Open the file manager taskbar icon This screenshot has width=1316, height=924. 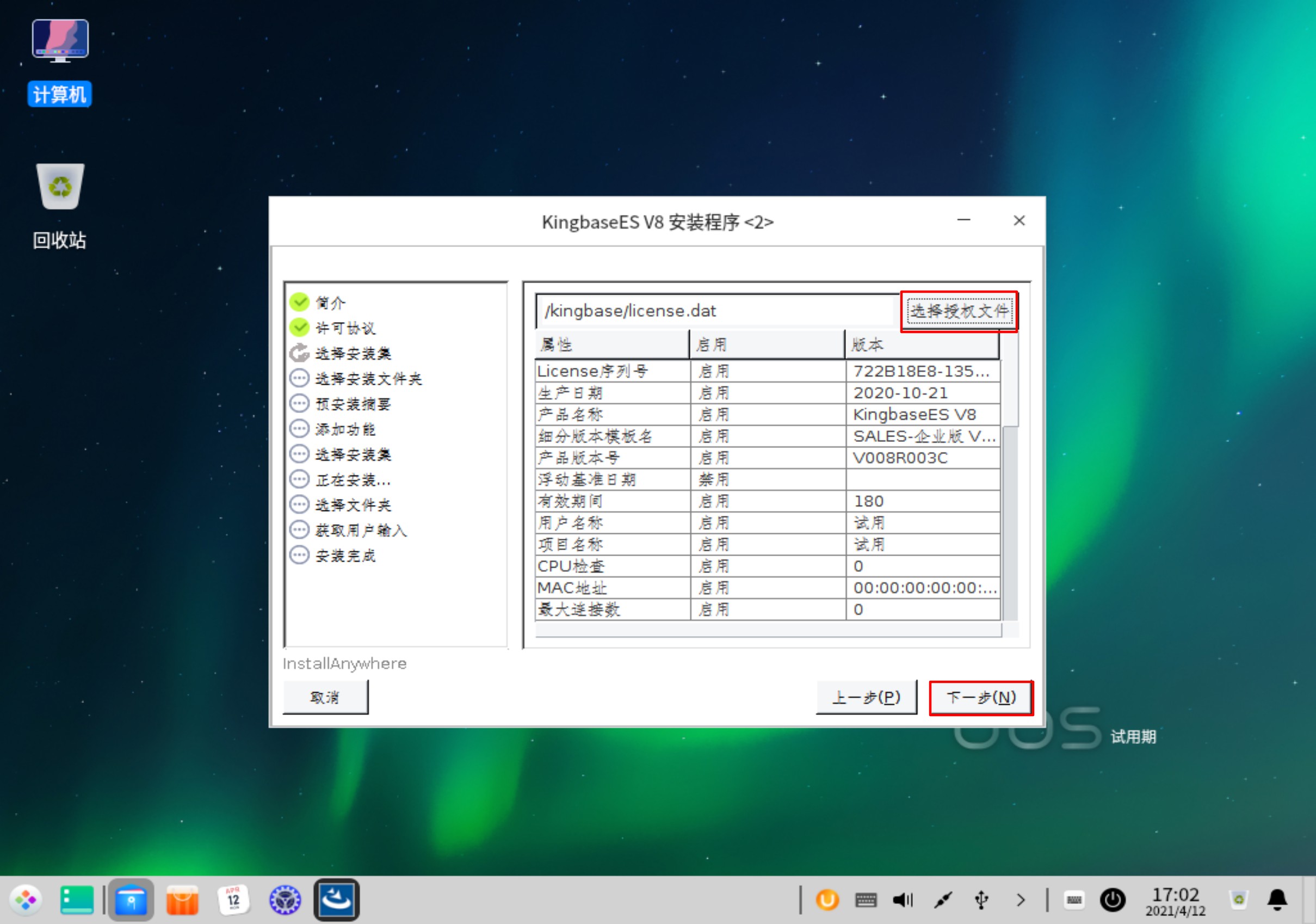(x=131, y=900)
